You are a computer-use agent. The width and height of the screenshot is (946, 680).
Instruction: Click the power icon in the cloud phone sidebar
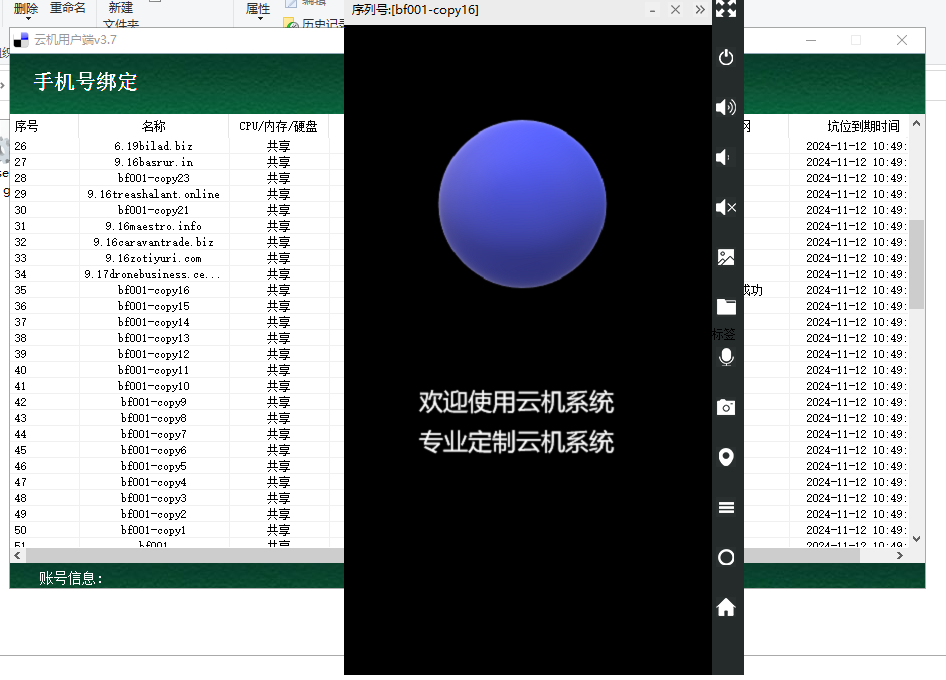(x=726, y=58)
